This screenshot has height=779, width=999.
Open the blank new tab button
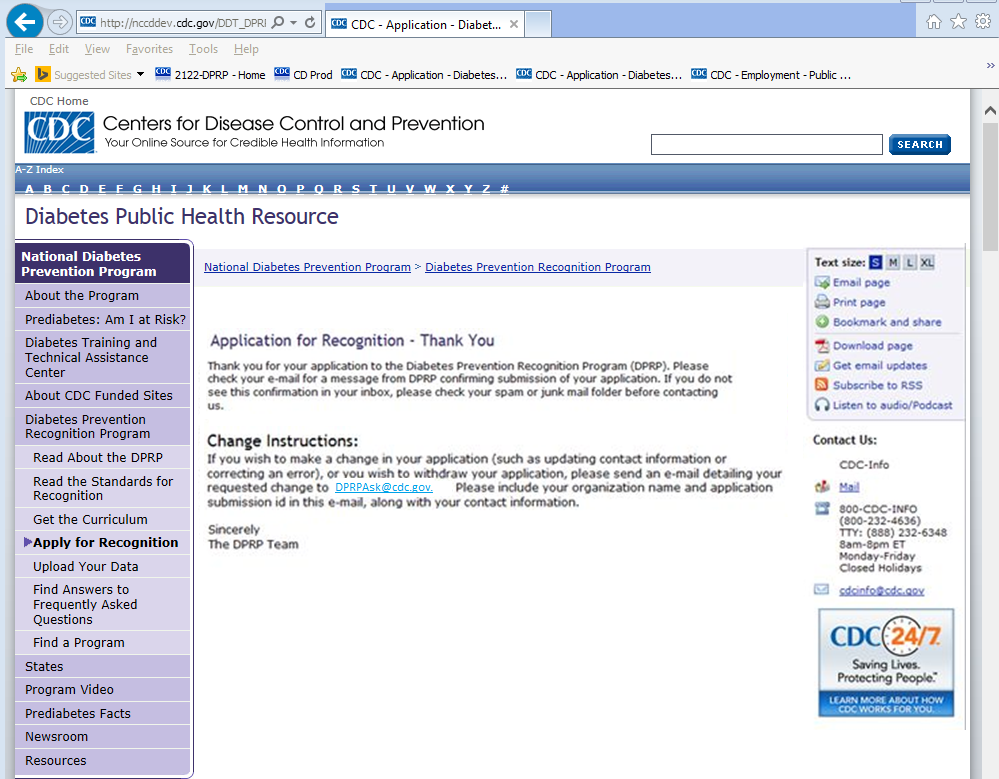tap(538, 24)
